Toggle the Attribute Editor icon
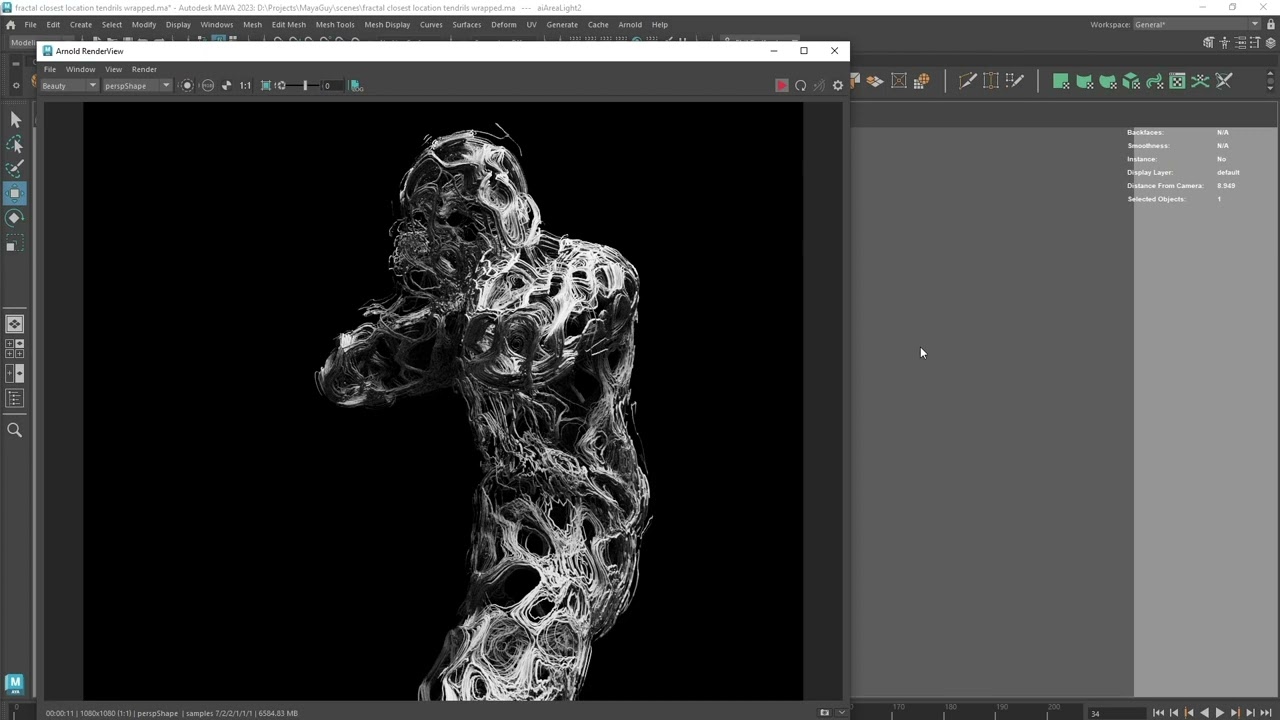The image size is (1280, 720). [1240, 43]
